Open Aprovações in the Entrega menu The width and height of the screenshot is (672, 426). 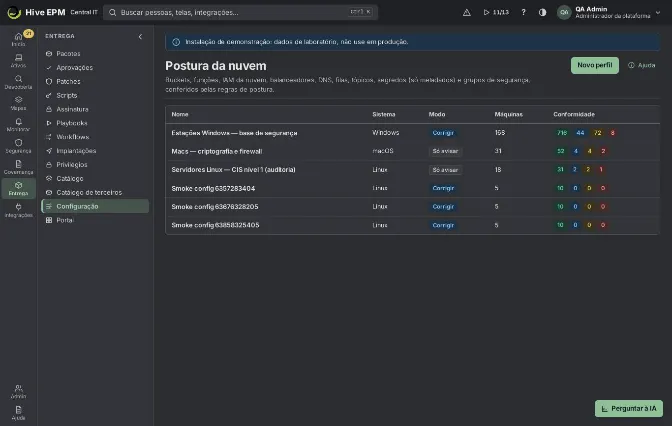[x=95, y=68]
